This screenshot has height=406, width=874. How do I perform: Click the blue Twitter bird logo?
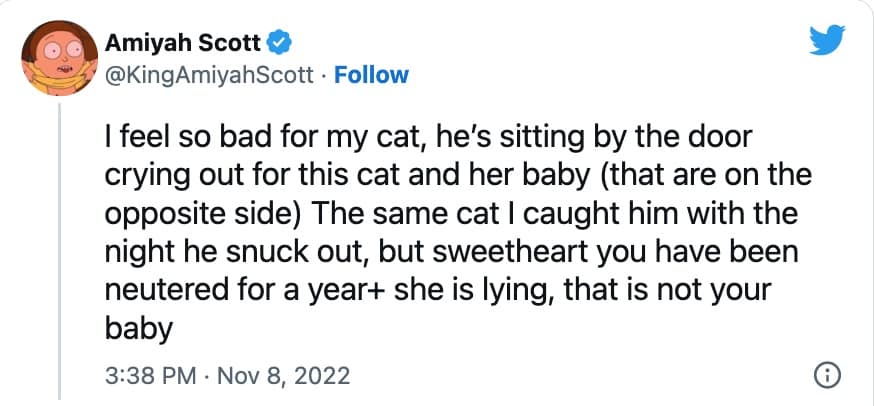point(827,42)
